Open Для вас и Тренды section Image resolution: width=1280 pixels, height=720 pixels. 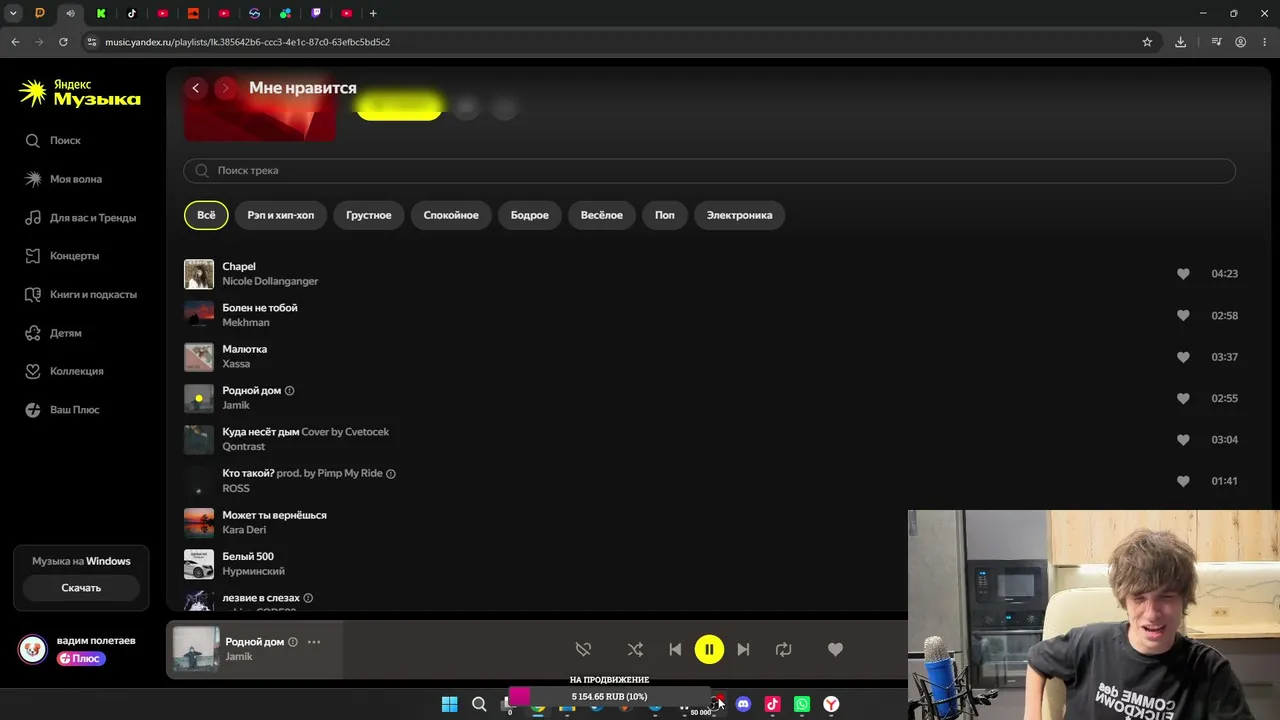[80, 218]
